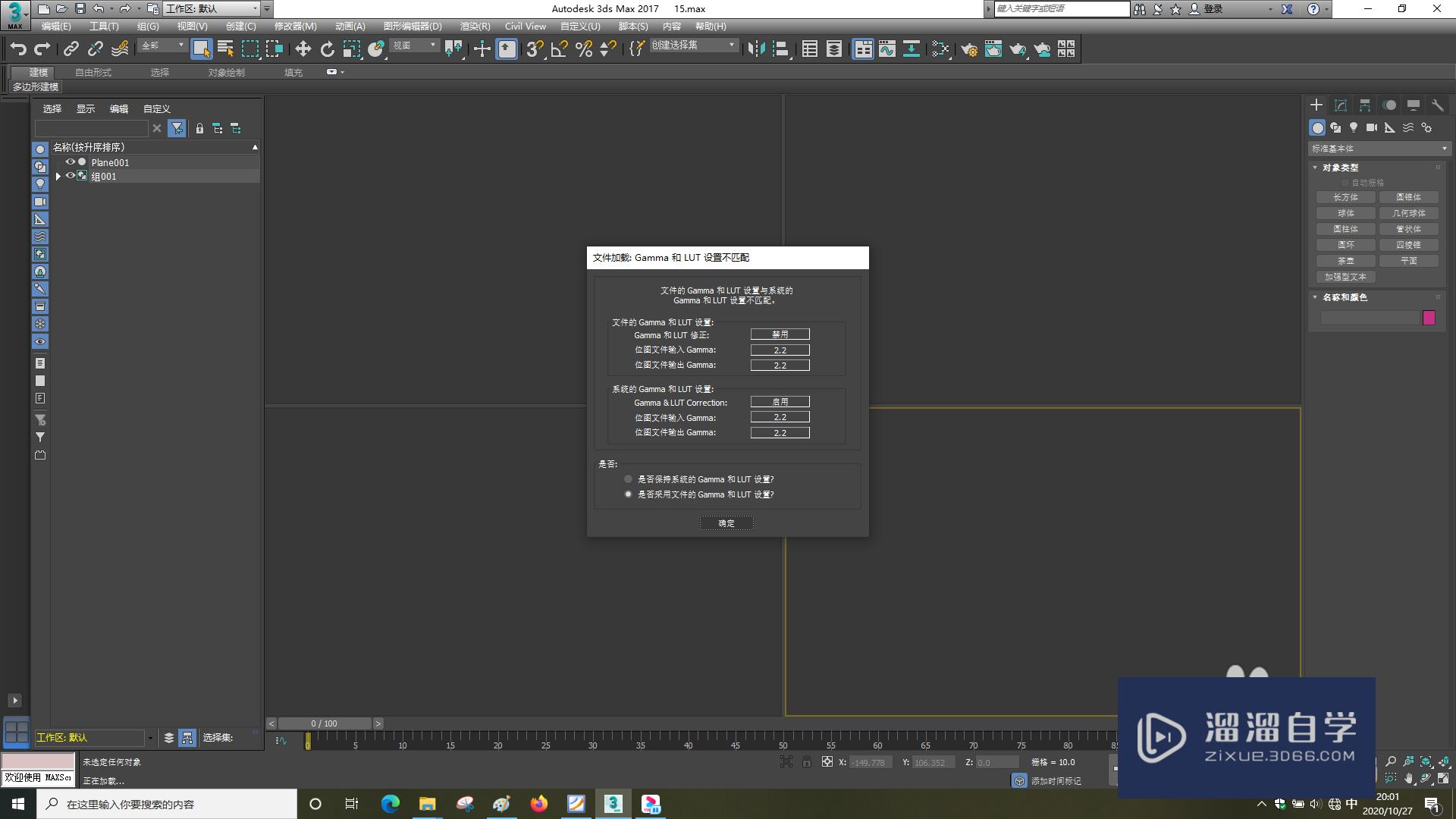This screenshot has height=819, width=1456.
Task: Choose the Select and Rotate tool
Action: [328, 49]
